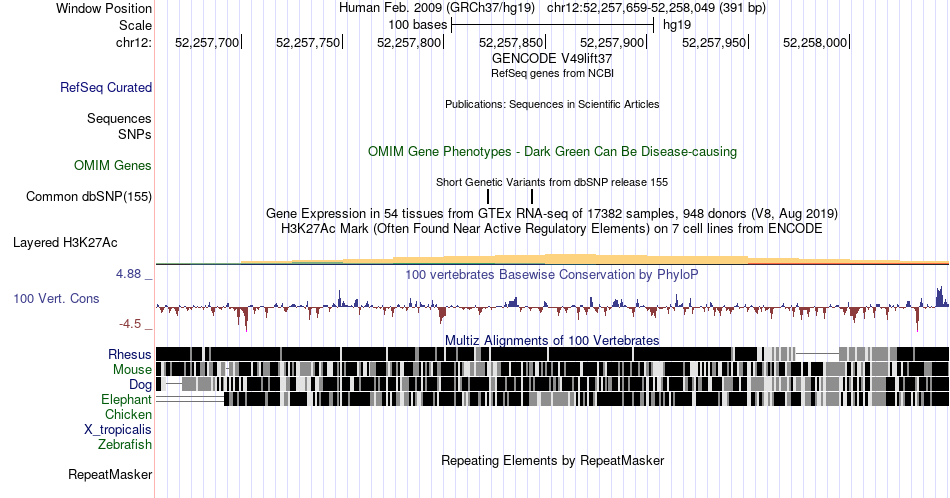
Task: Click the chr12:52,257,659-52,258,049 position text
Action: tap(656, 8)
